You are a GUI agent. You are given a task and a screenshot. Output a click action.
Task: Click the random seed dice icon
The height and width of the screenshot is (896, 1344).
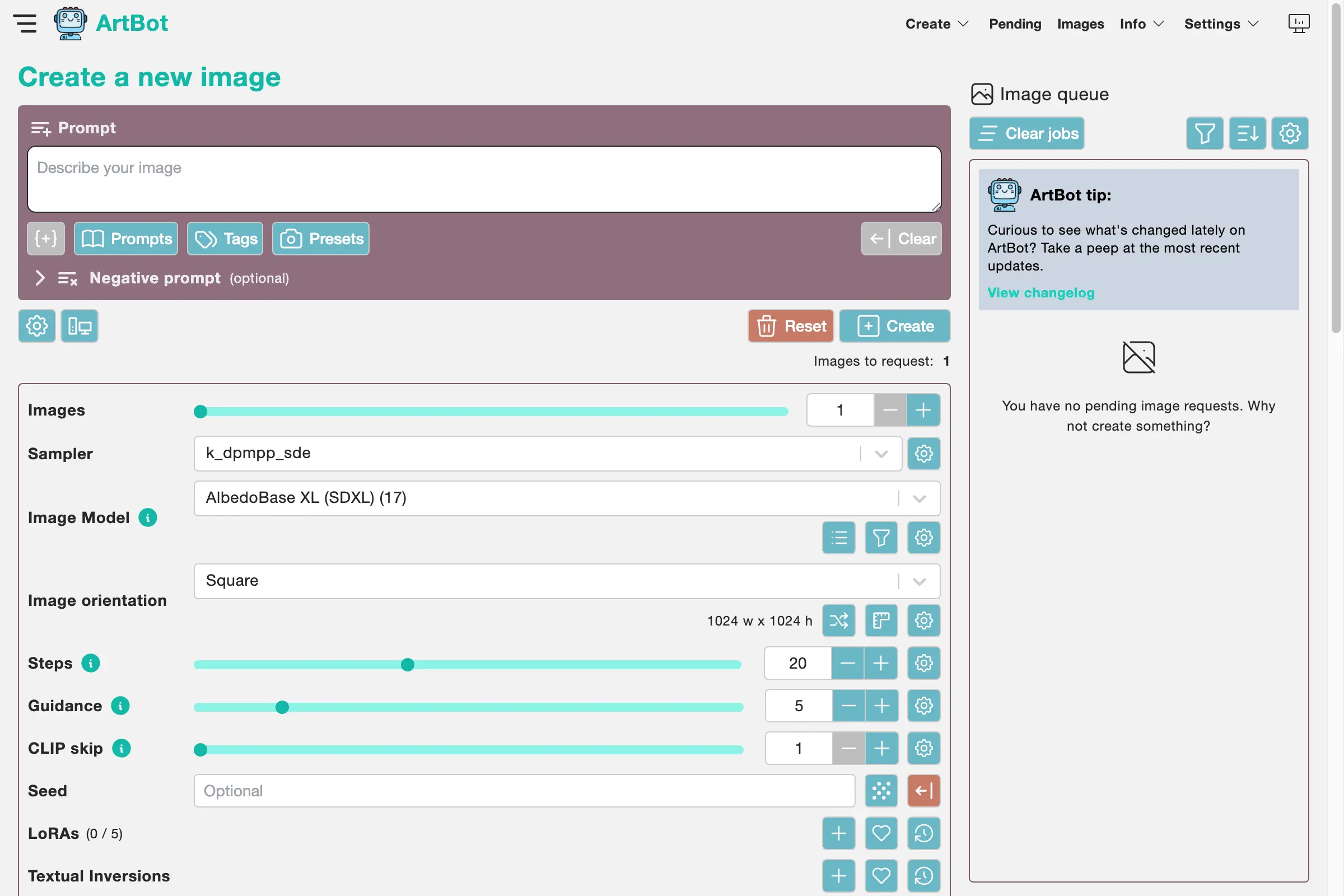[880, 791]
